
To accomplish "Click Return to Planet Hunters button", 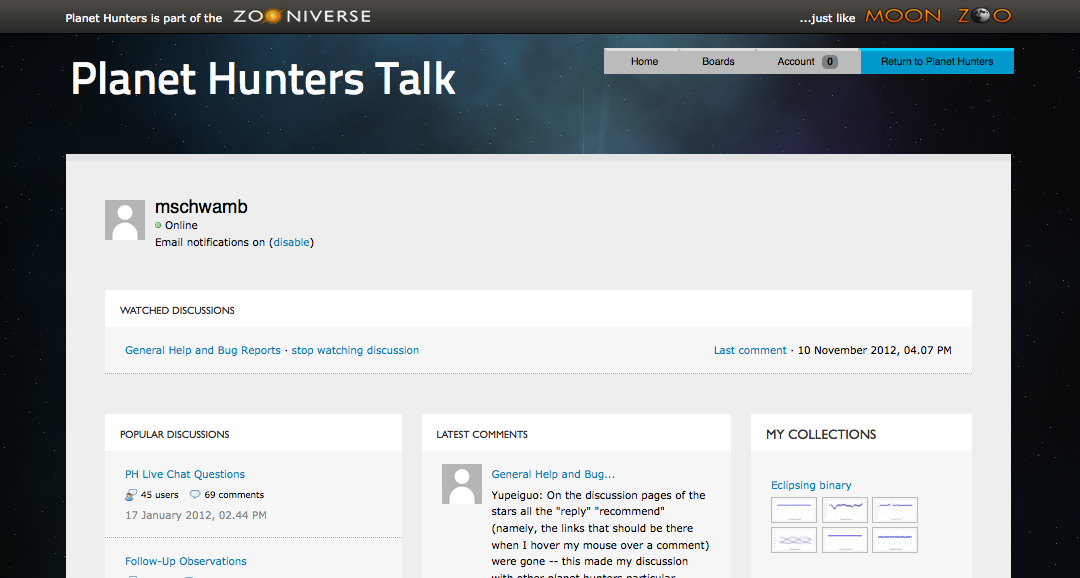I will click(x=937, y=62).
